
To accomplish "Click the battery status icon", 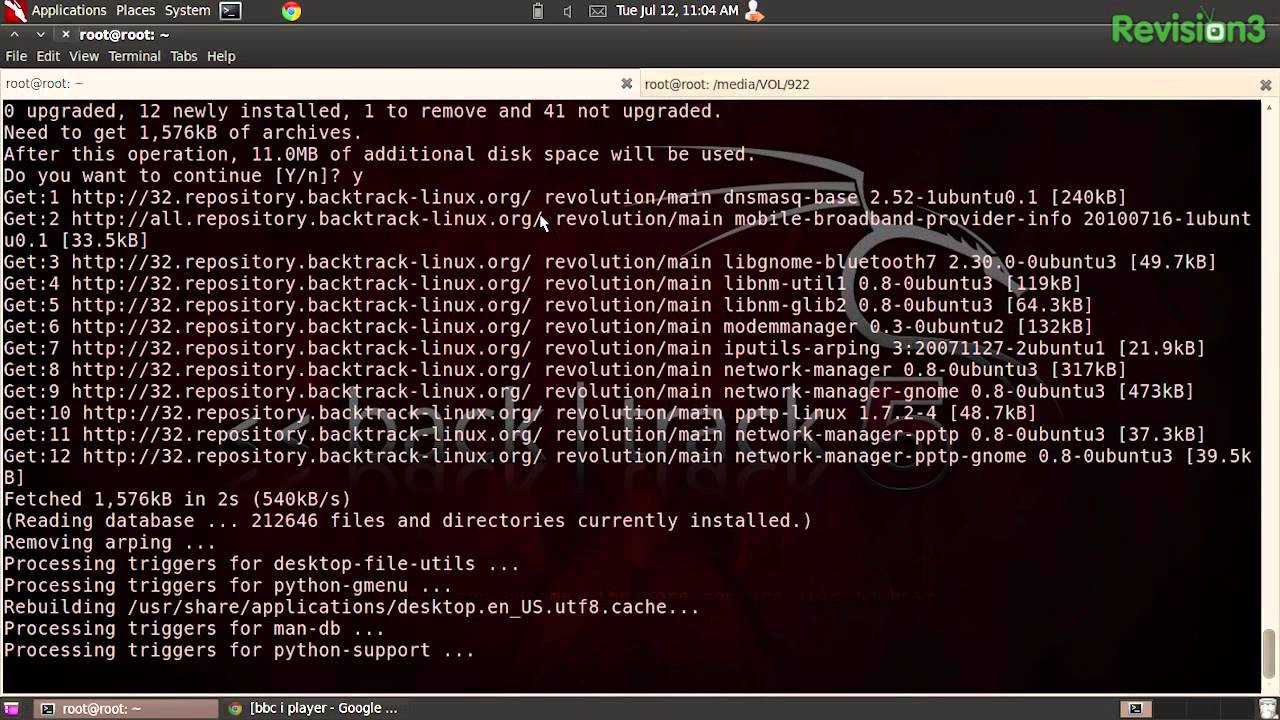I will click(x=538, y=11).
